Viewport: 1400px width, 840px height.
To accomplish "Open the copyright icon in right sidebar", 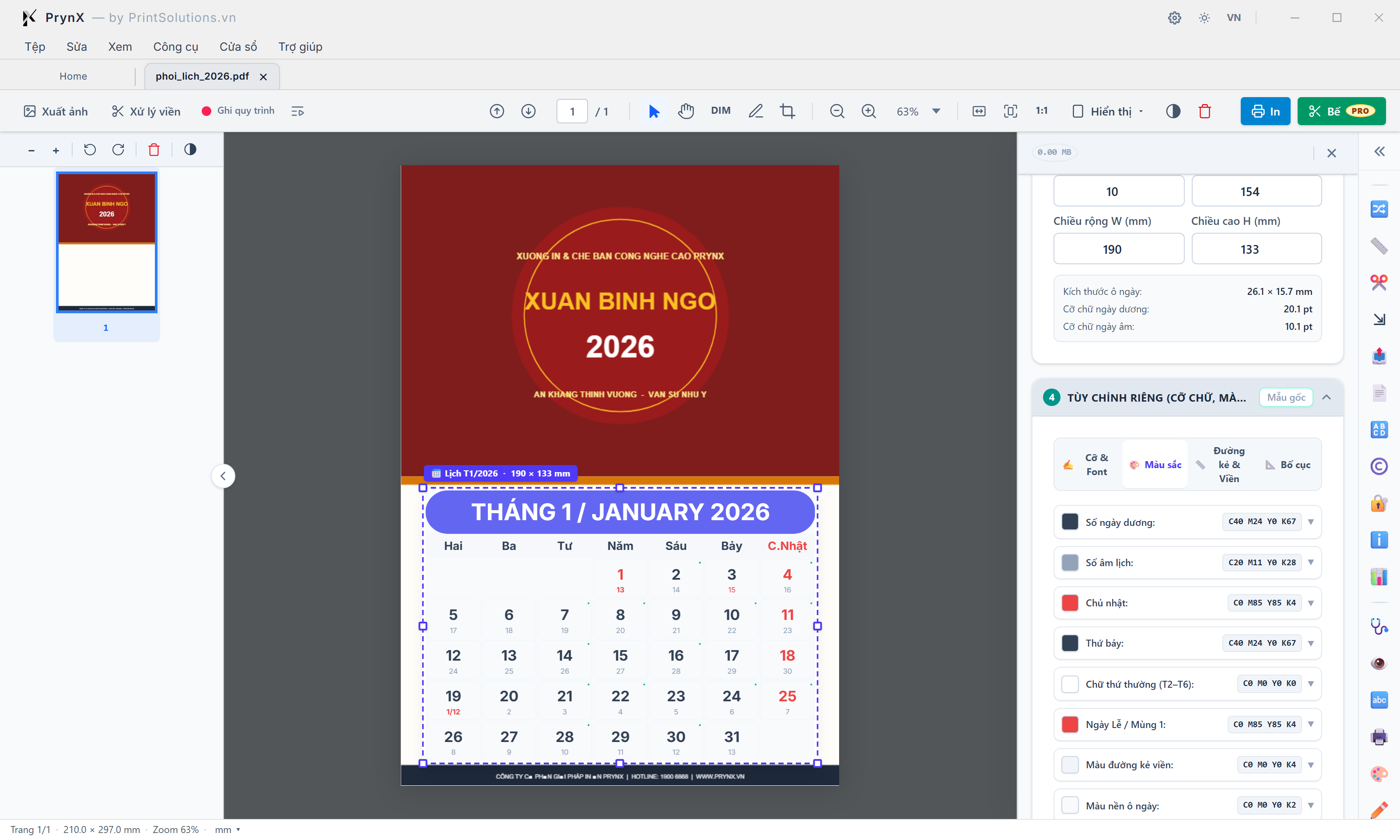I will tap(1379, 466).
